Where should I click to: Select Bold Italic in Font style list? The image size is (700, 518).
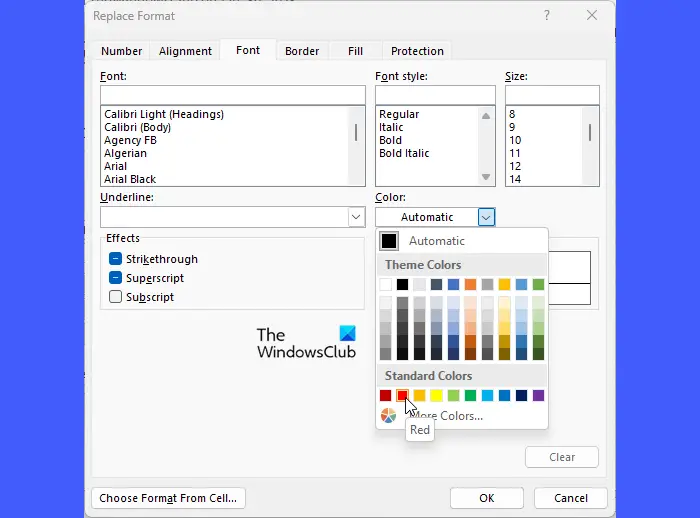tap(404, 154)
